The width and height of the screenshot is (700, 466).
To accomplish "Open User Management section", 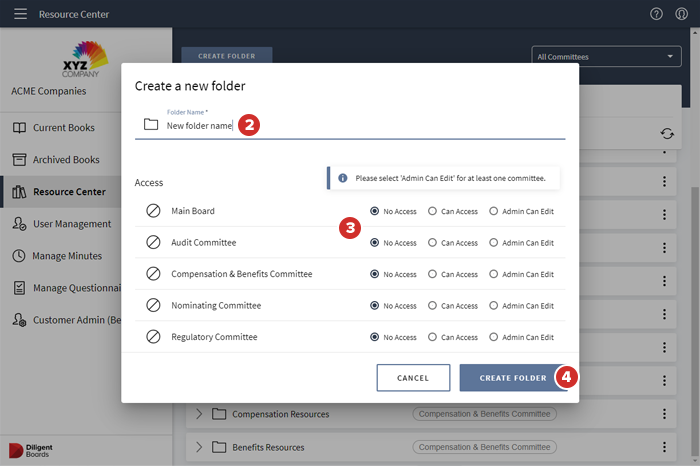I will pyautogui.click(x=71, y=224).
